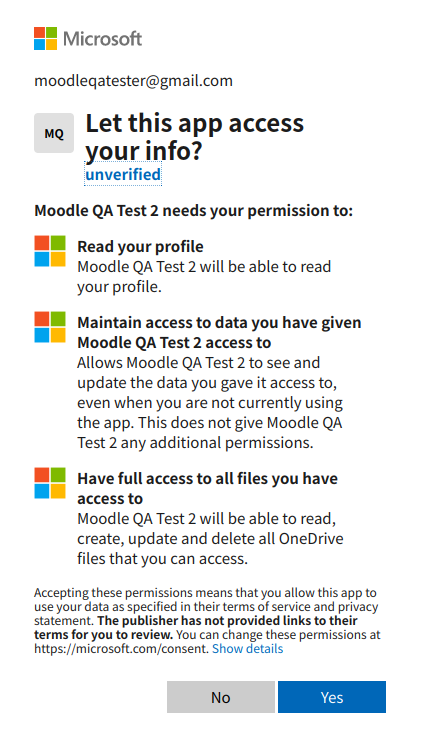Click the bold publisher has not provided links text
Image resolution: width=424 pixels, height=736 pixels.
click(196, 628)
